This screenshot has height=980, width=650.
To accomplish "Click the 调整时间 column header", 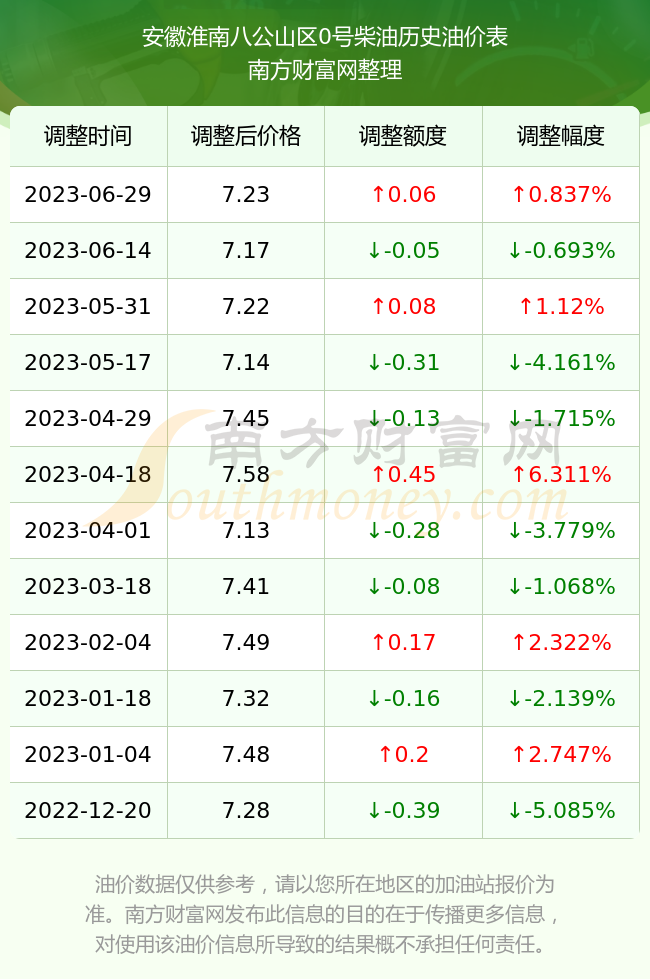I will [88, 136].
